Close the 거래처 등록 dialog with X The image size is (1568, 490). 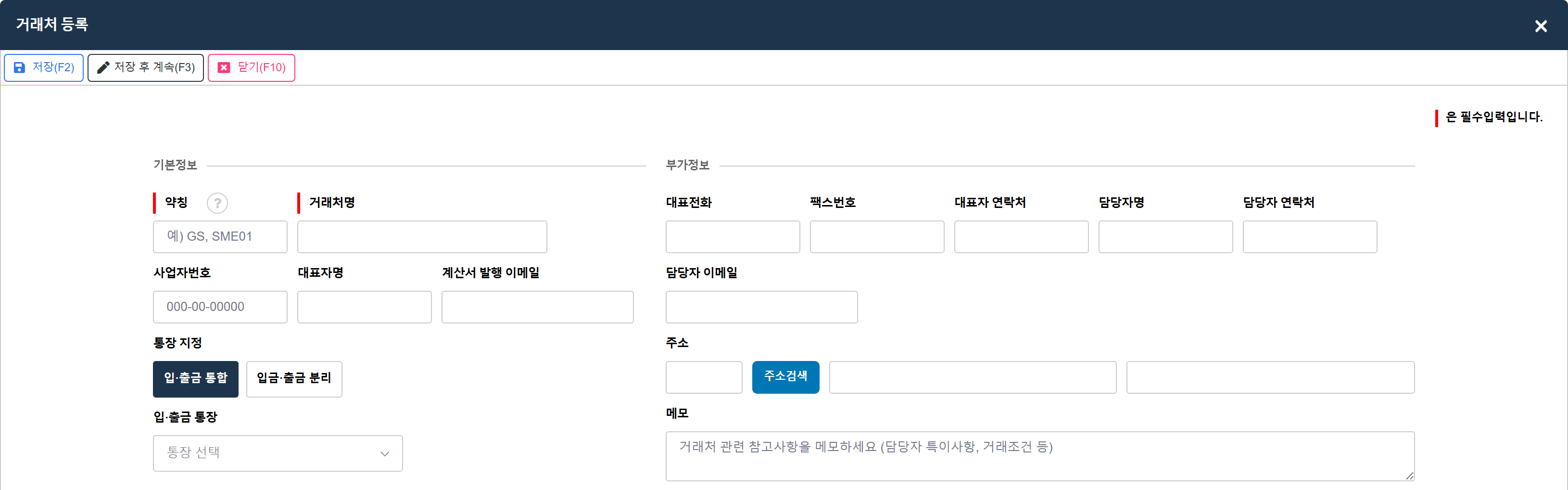1541,26
